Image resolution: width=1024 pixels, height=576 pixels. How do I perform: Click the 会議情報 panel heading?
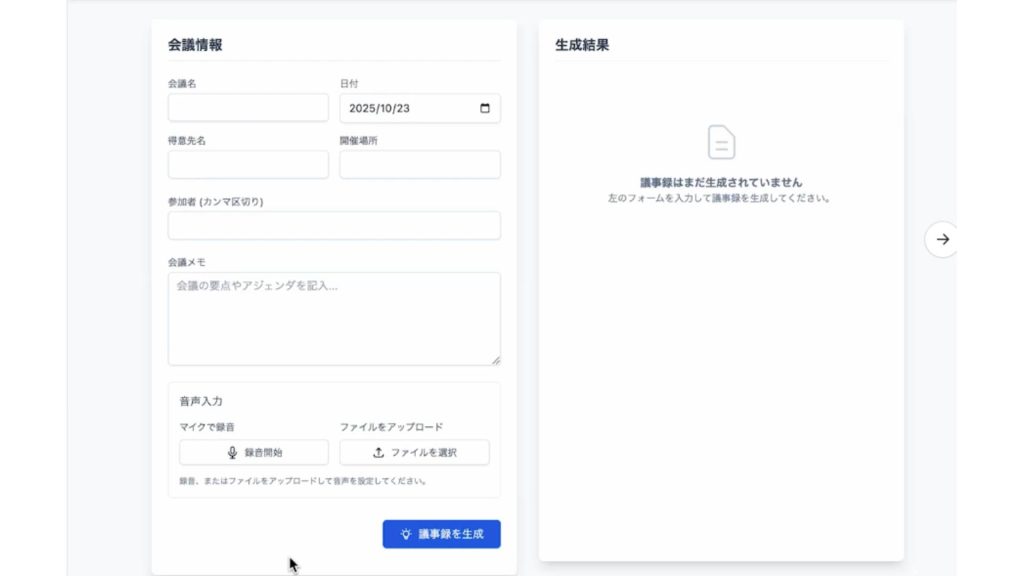click(x=195, y=44)
